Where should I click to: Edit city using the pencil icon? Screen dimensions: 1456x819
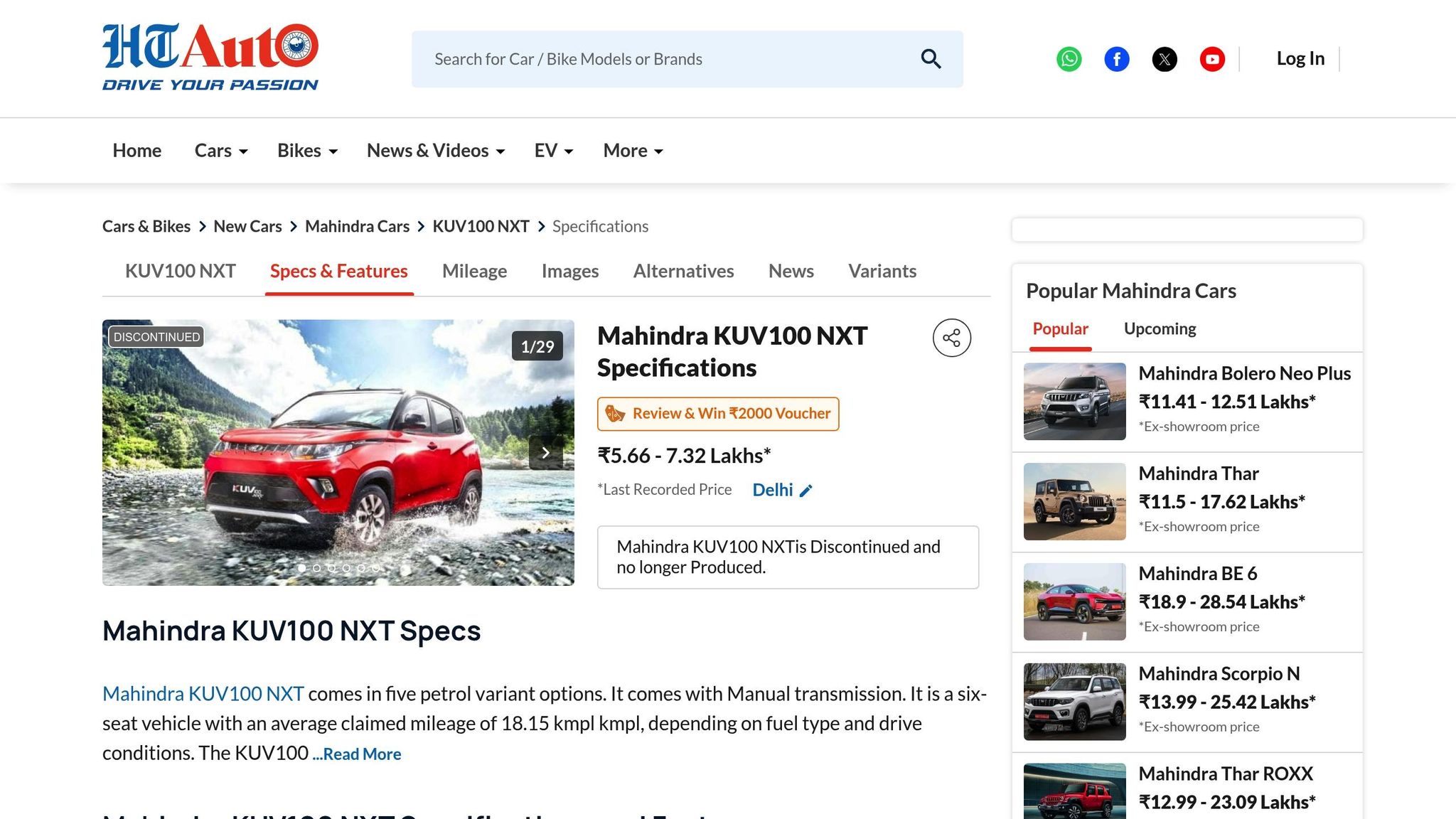point(805,490)
